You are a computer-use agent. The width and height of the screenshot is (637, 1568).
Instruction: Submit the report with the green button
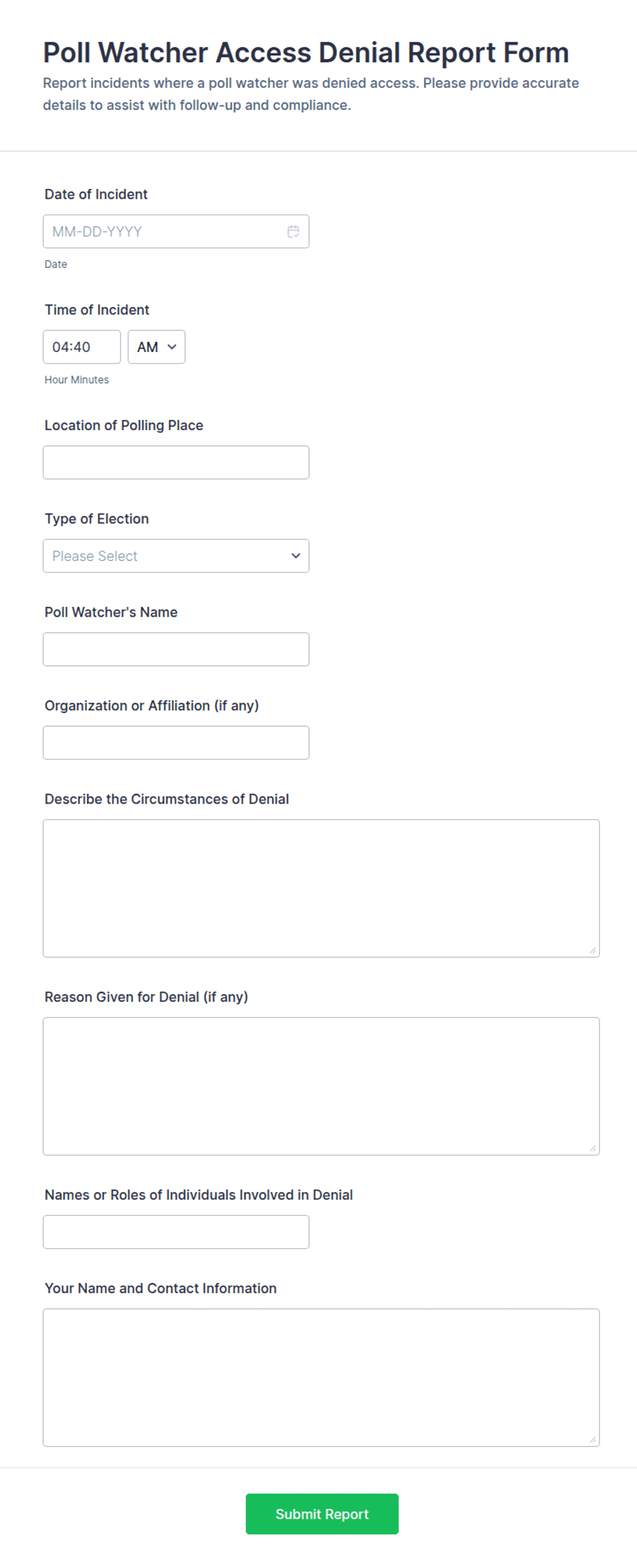[x=322, y=1514]
